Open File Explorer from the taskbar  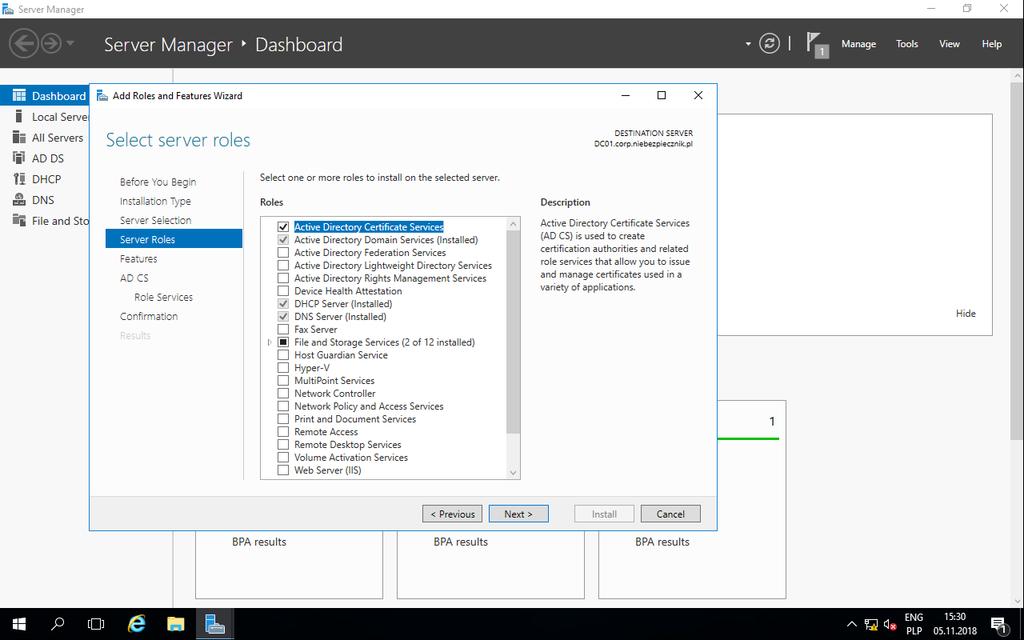[x=175, y=624]
